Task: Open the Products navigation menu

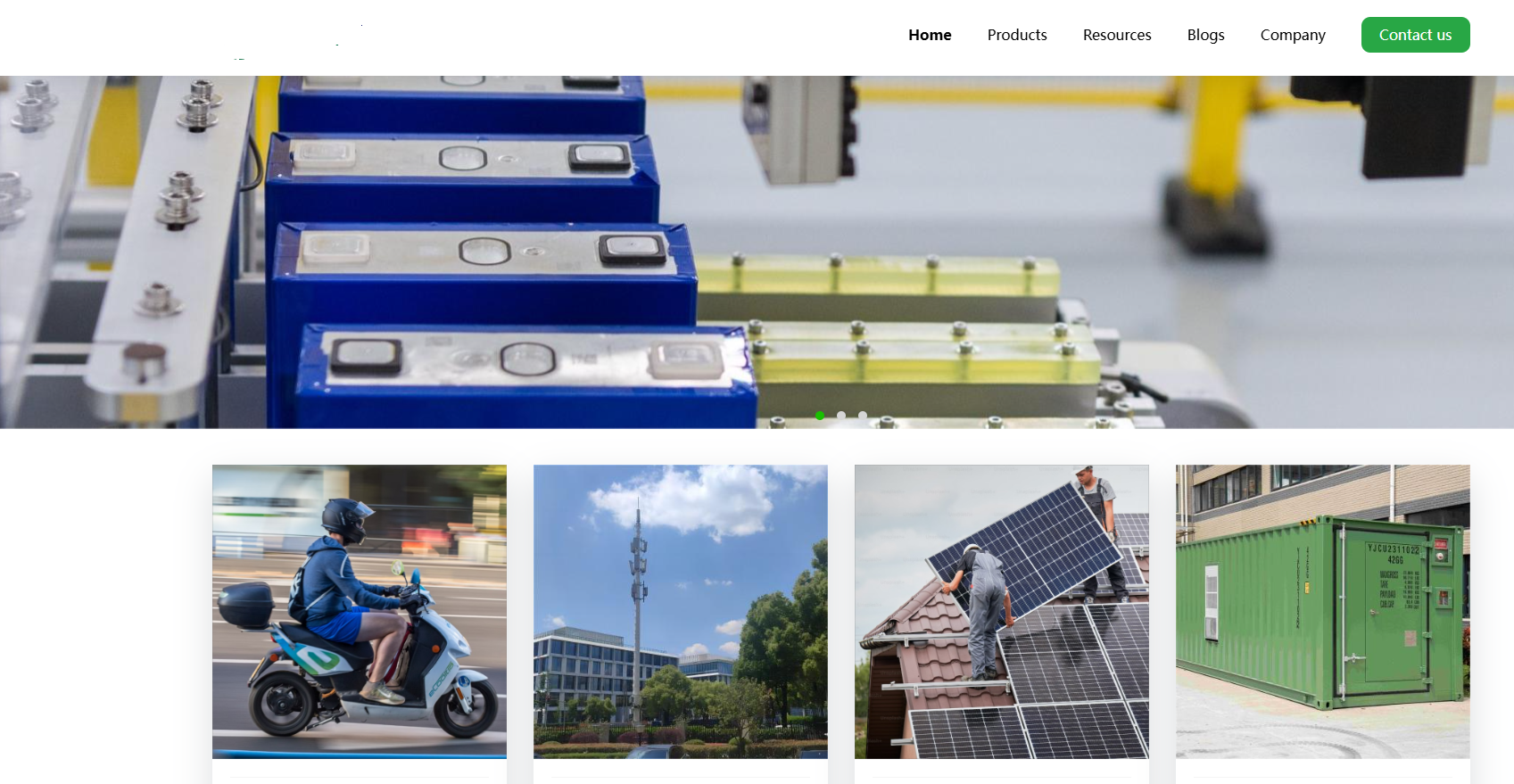Action: click(x=1017, y=35)
